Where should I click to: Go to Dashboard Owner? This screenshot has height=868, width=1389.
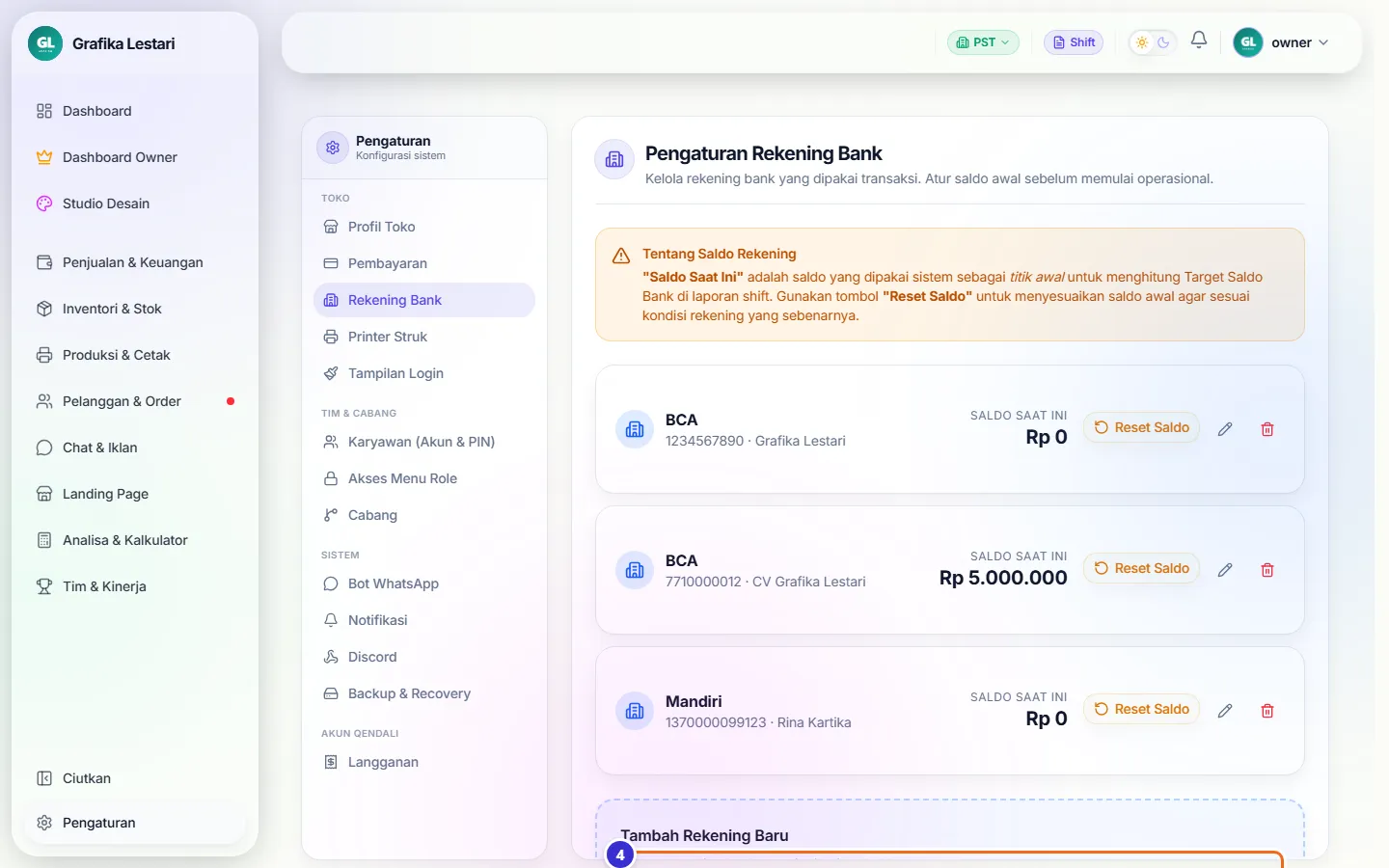pyautogui.click(x=135, y=157)
